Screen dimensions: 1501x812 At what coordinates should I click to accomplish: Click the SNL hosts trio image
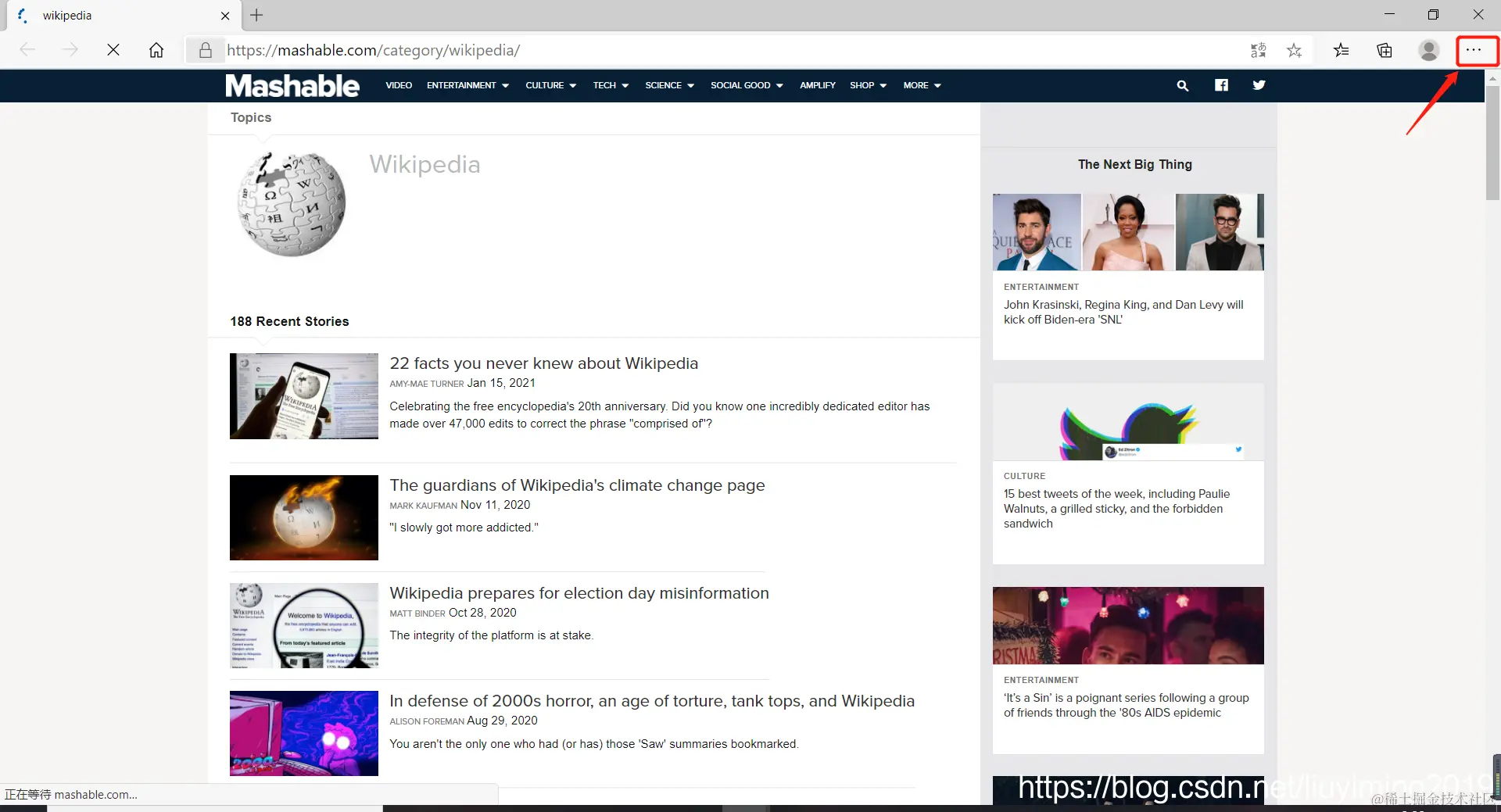[x=1128, y=232]
